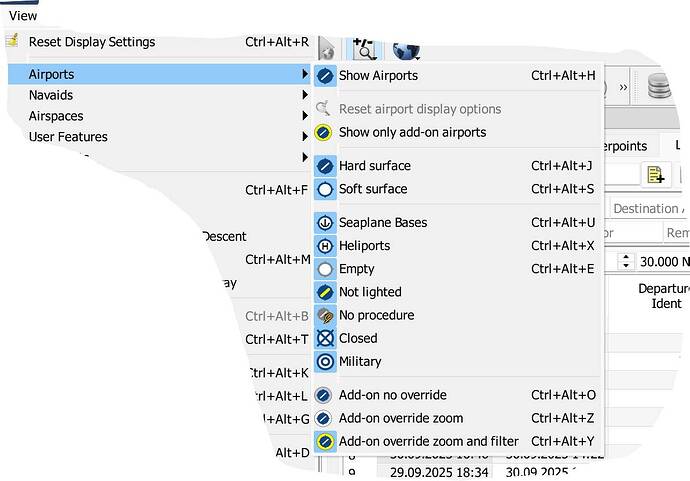This screenshot has width=690, height=481.
Task: Select Add-on no override option
Action: tap(392, 395)
